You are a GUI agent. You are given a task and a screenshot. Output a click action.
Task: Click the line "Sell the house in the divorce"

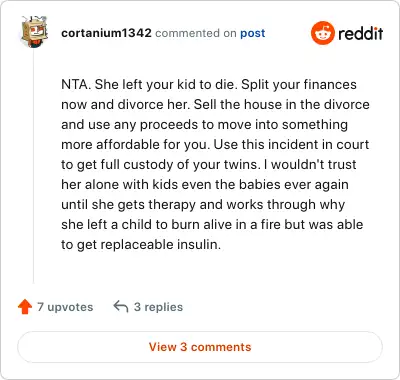(x=282, y=104)
